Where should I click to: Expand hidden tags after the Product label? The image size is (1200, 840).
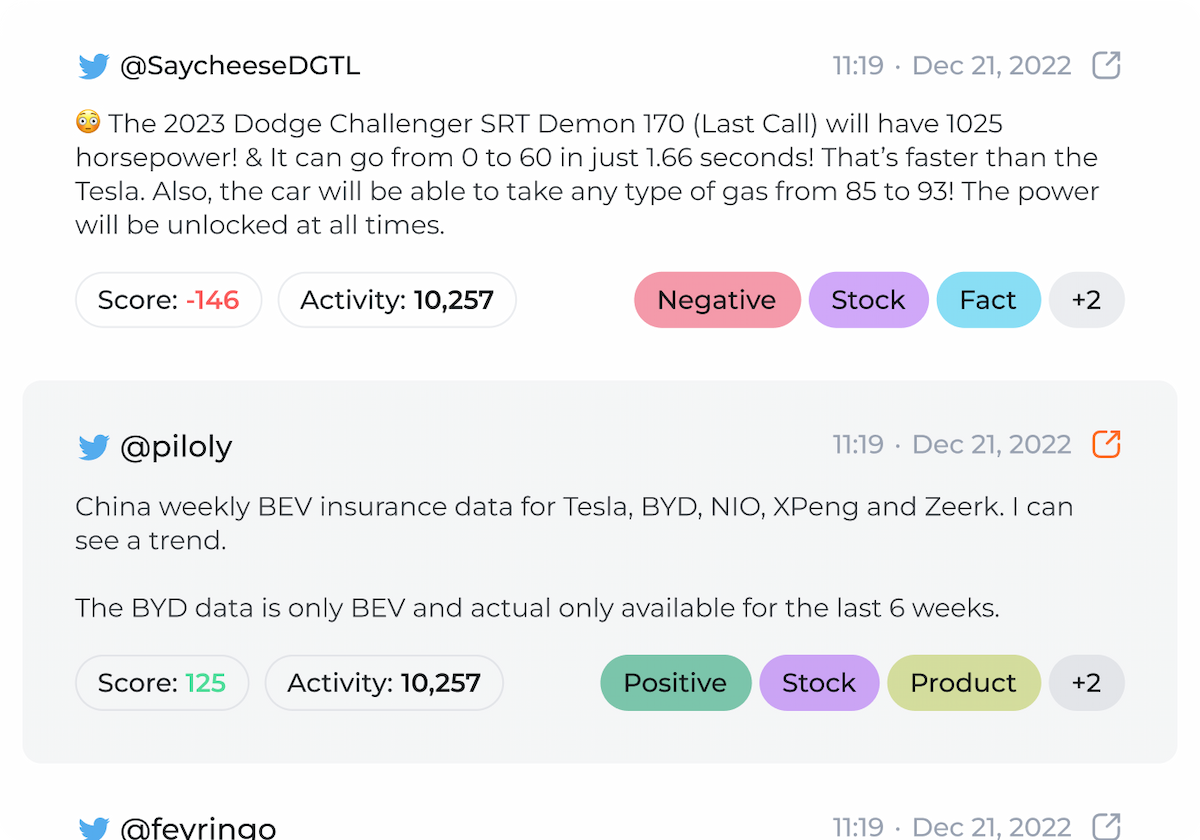(1086, 682)
